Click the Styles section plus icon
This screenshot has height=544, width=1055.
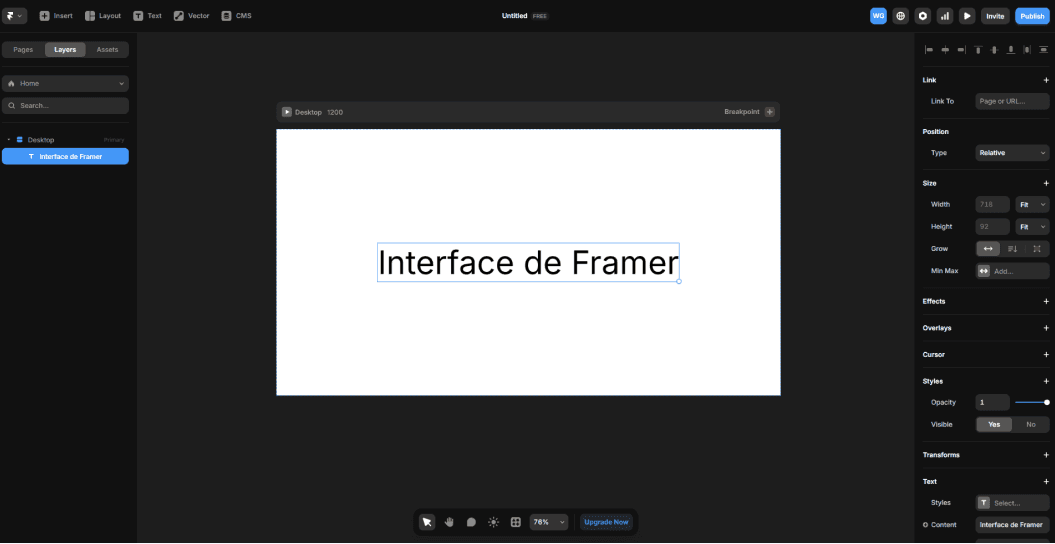tap(1046, 381)
